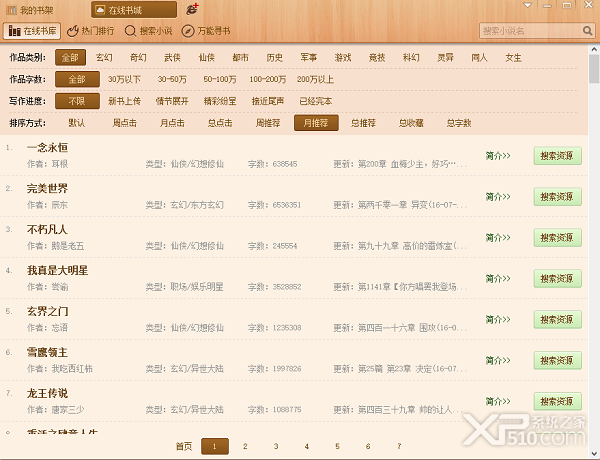The height and width of the screenshot is (460, 600).
Task: Open 搜索小说 search page
Action: coord(148,31)
